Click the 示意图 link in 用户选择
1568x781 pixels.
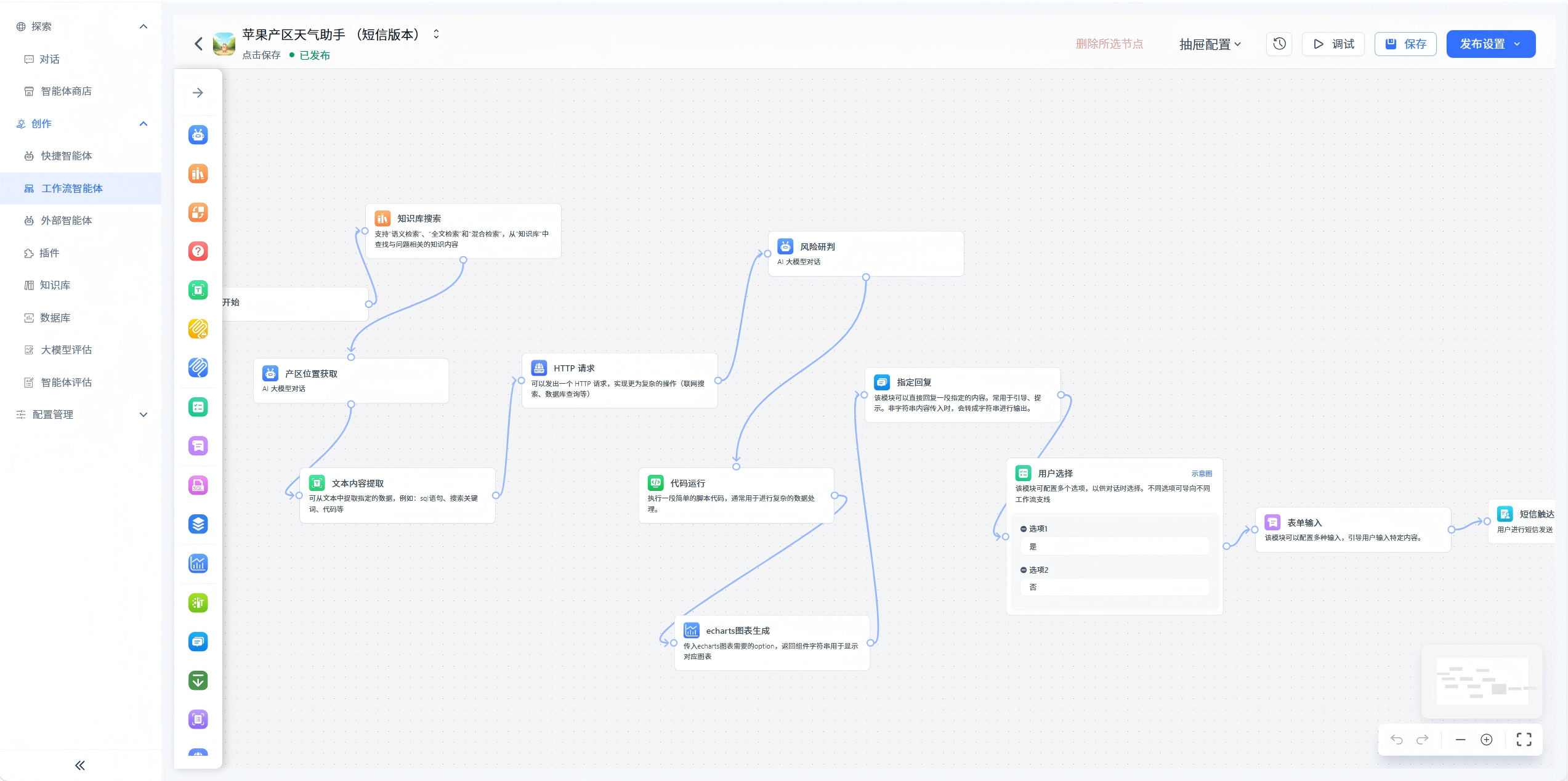(1201, 474)
